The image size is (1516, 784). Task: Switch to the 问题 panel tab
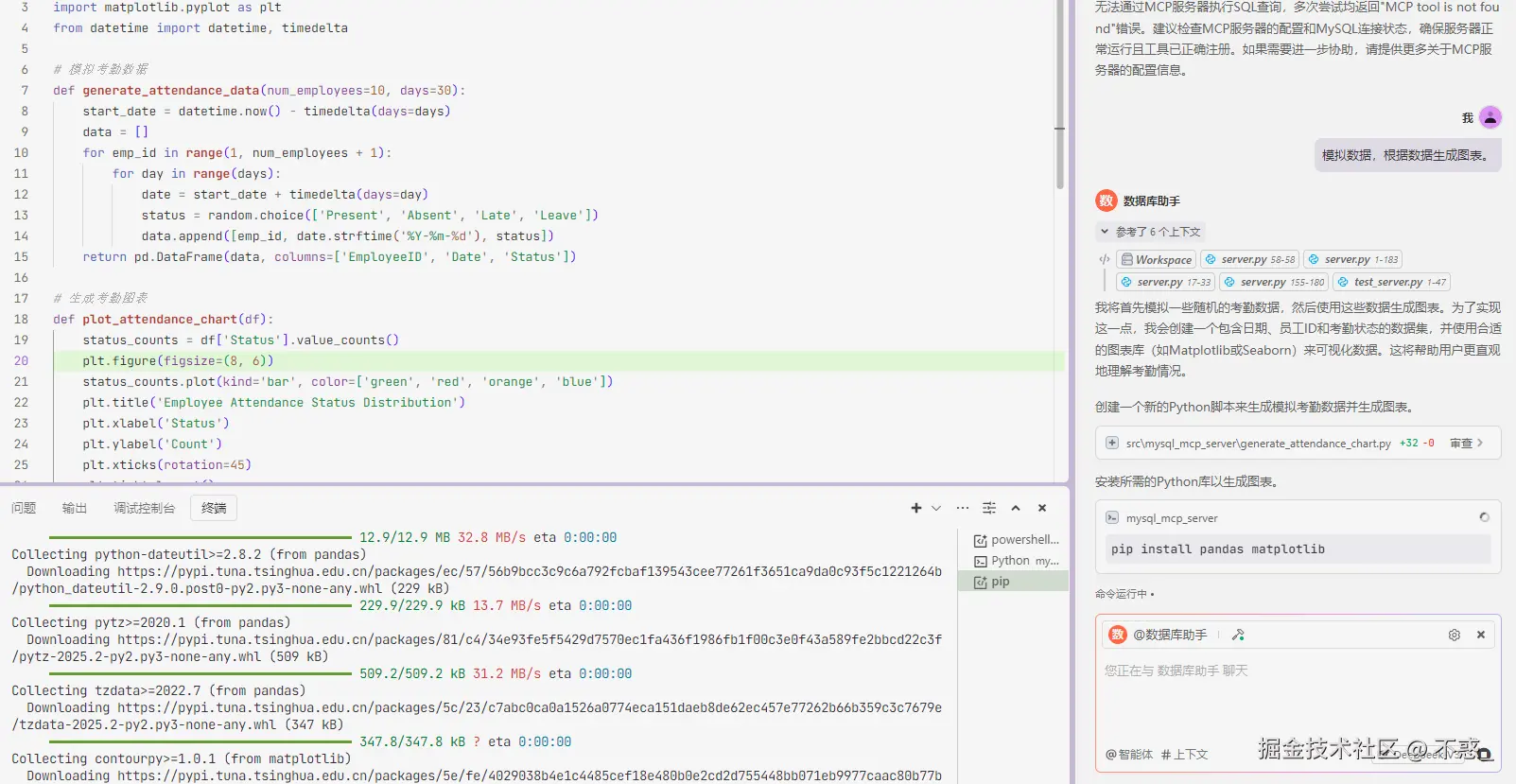[24, 508]
